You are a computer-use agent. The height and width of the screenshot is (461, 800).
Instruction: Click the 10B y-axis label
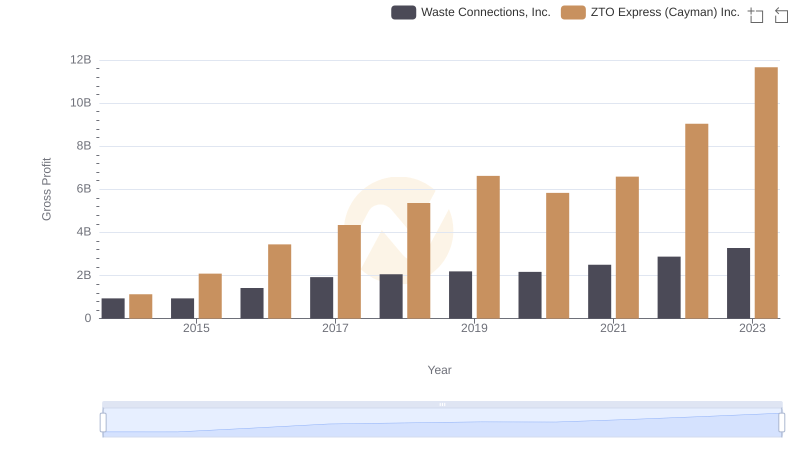(x=81, y=103)
